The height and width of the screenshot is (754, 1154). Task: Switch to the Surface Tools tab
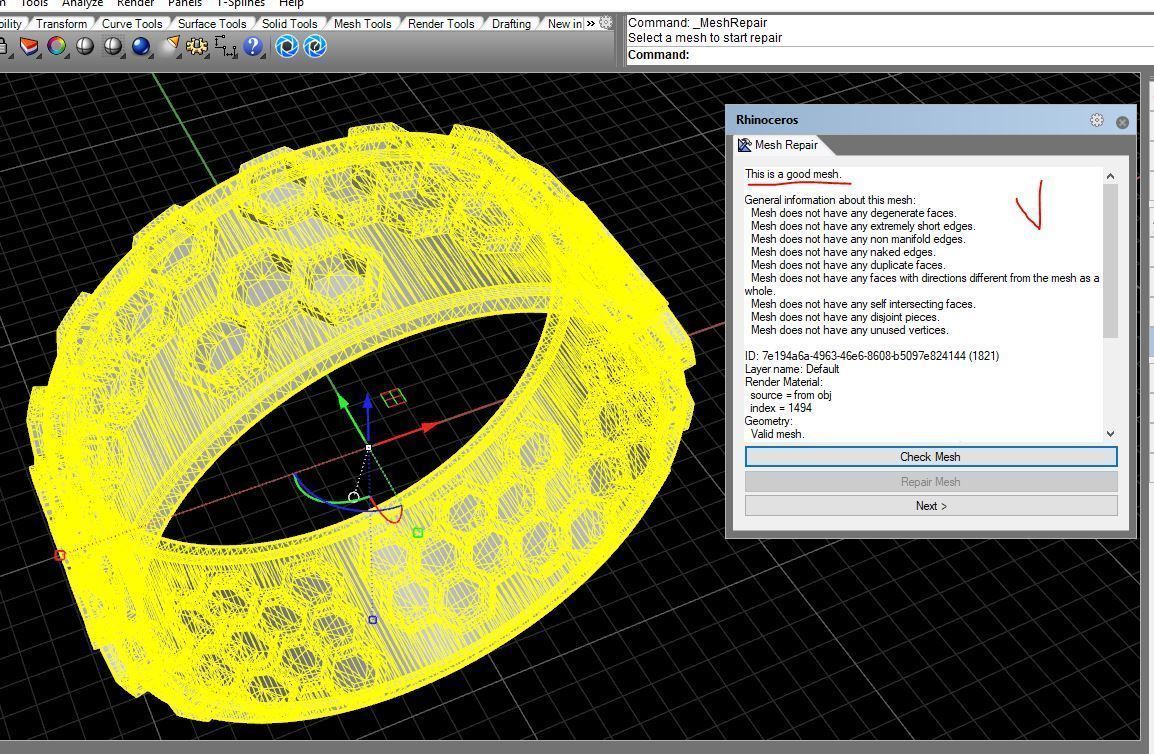tap(212, 24)
